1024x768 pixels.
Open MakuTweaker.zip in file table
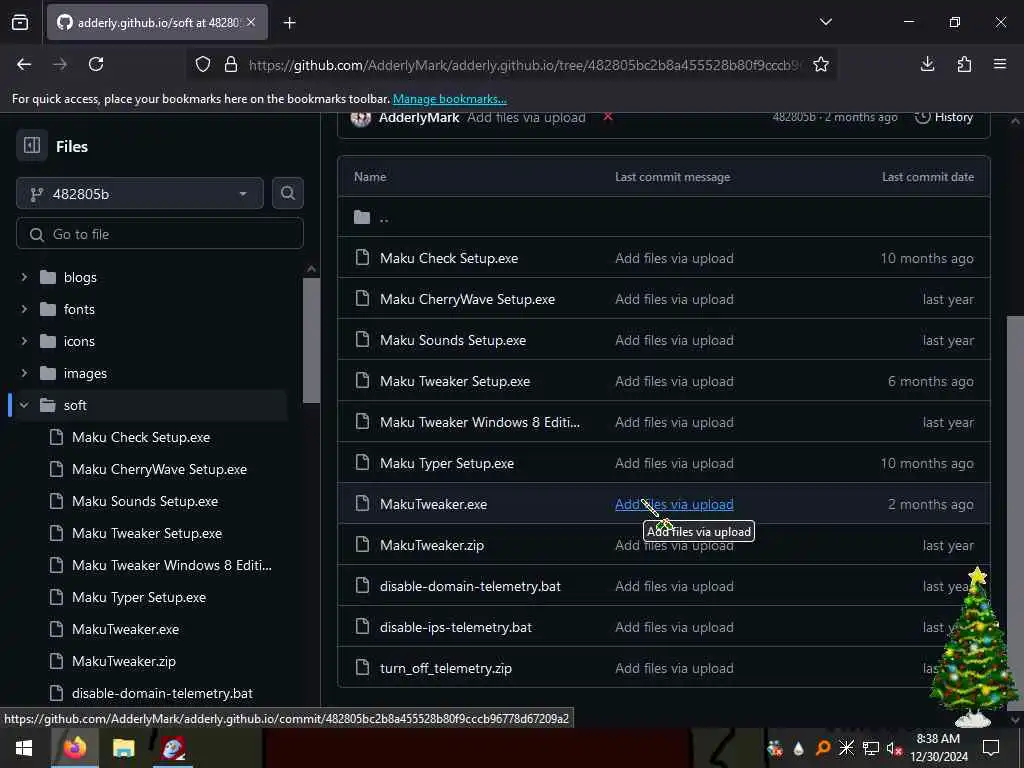point(432,545)
